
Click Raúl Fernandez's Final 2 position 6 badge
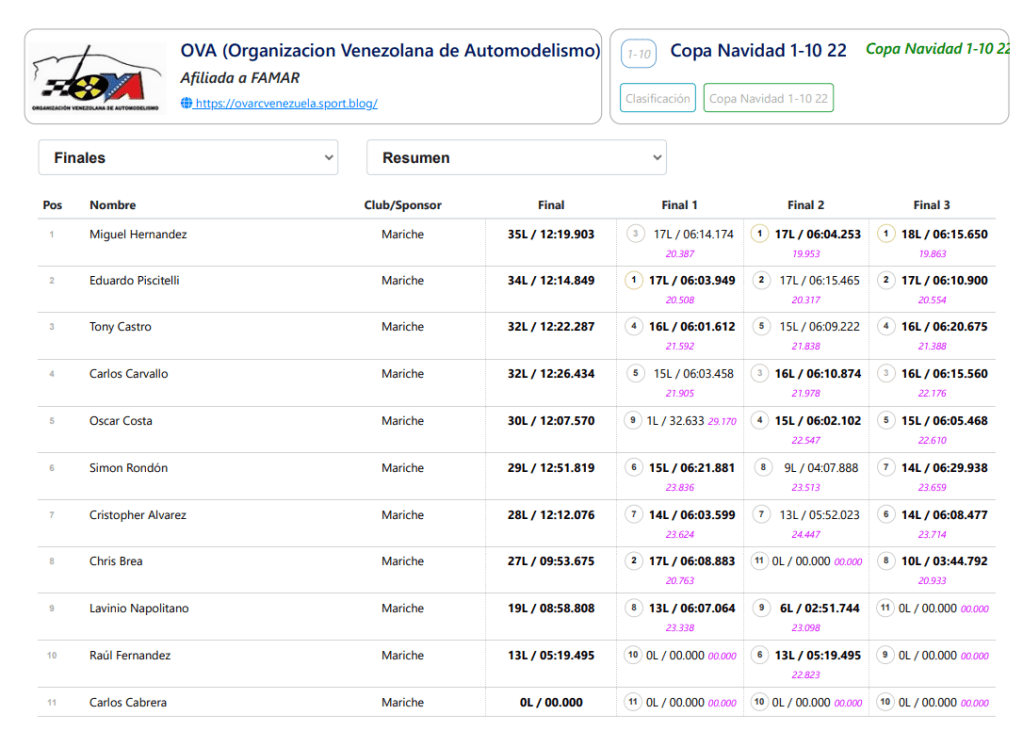[x=759, y=655]
